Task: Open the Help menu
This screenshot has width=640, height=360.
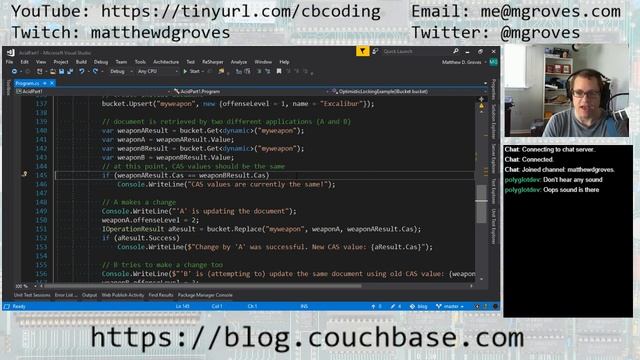Action: [284, 62]
